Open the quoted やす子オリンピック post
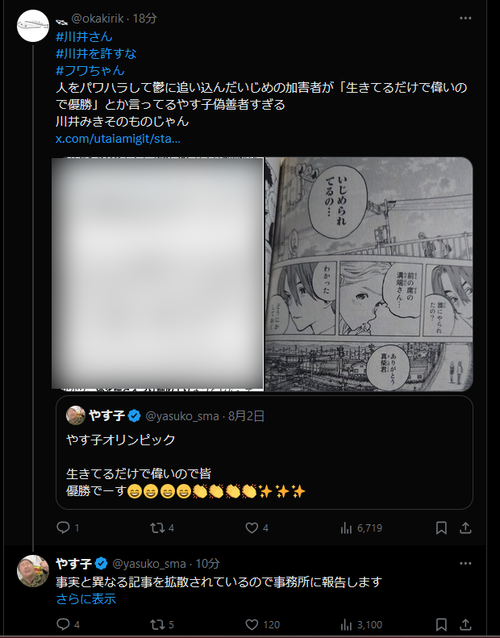The height and width of the screenshot is (638, 500). pos(264,452)
